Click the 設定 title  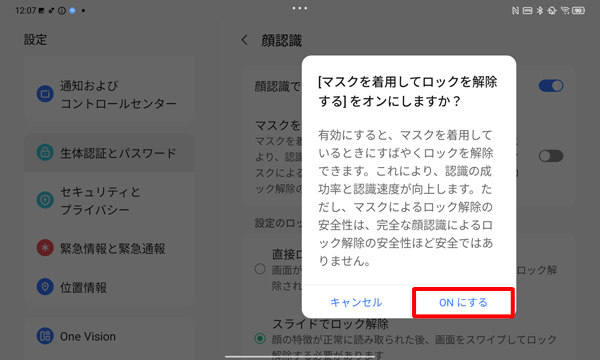point(35,39)
